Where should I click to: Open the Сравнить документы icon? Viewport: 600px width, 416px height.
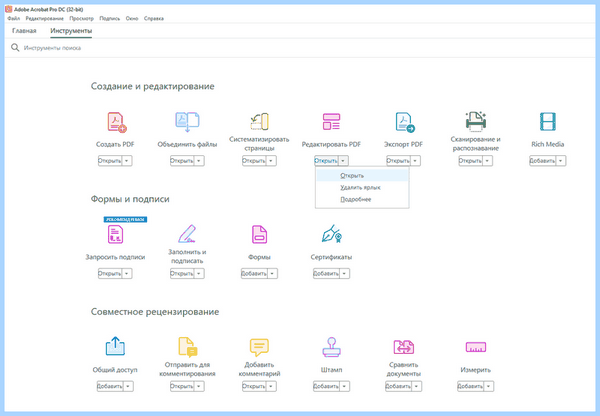(x=404, y=347)
